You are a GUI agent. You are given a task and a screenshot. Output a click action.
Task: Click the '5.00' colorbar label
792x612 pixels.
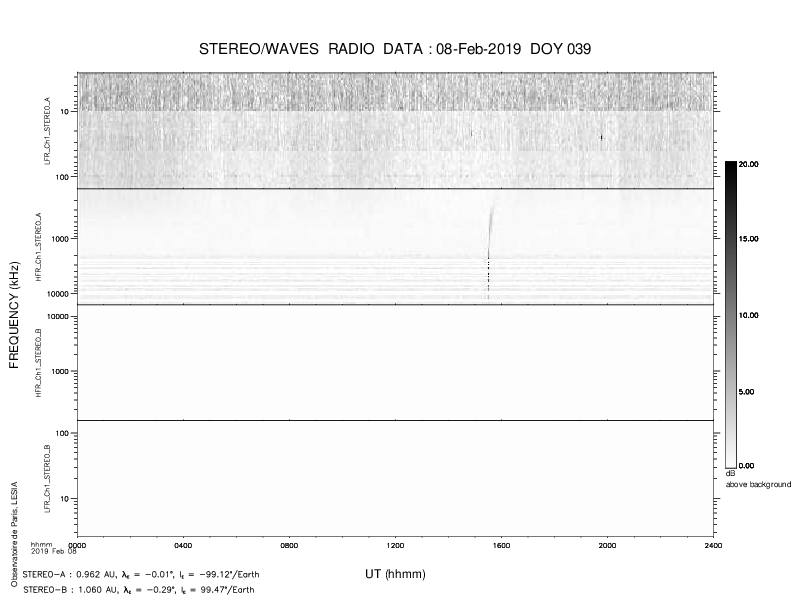click(x=747, y=392)
